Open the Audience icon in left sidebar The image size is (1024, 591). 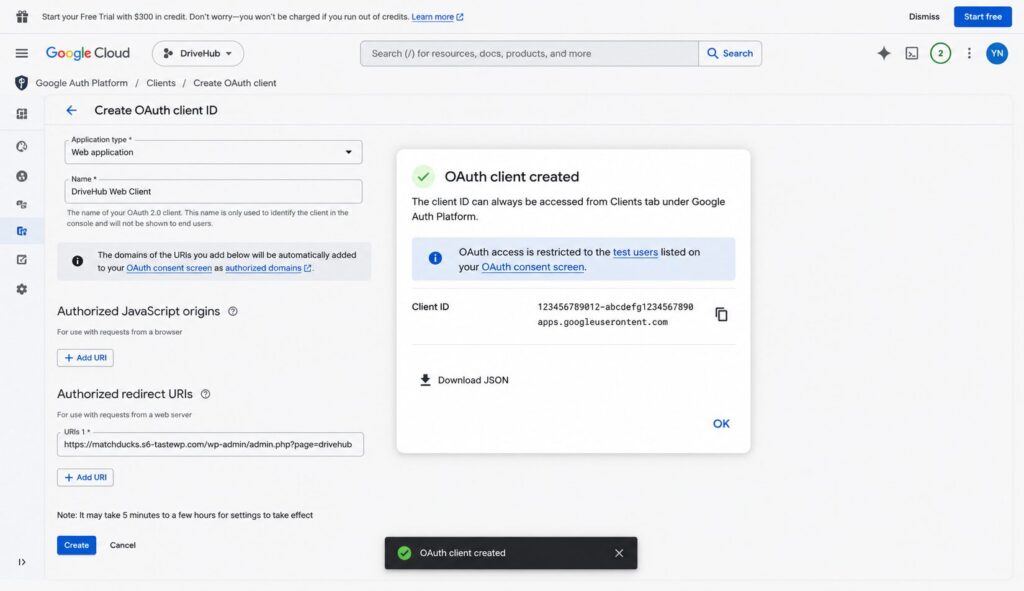point(22,176)
